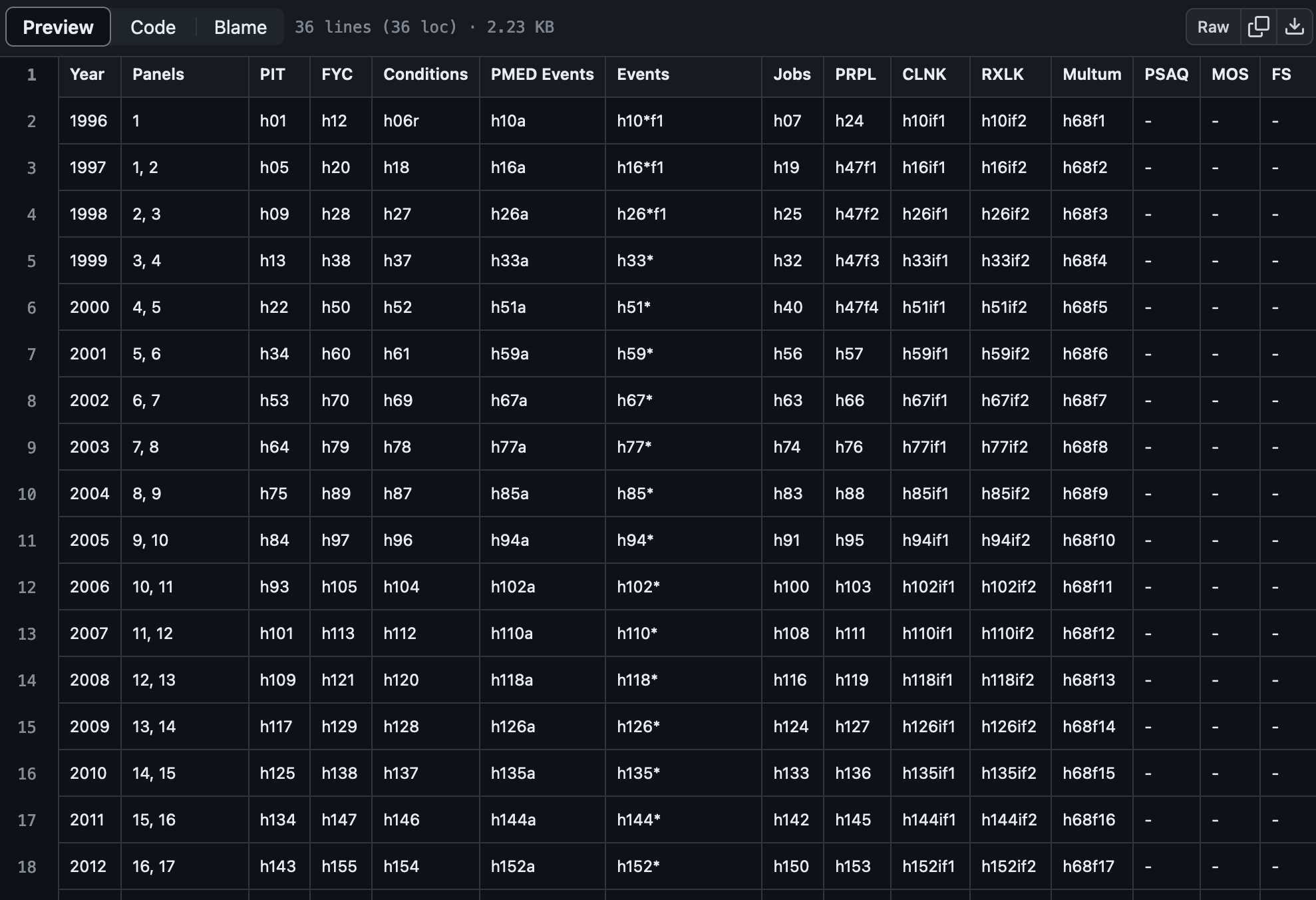
Task: Switch to Preview tab
Action: (58, 27)
